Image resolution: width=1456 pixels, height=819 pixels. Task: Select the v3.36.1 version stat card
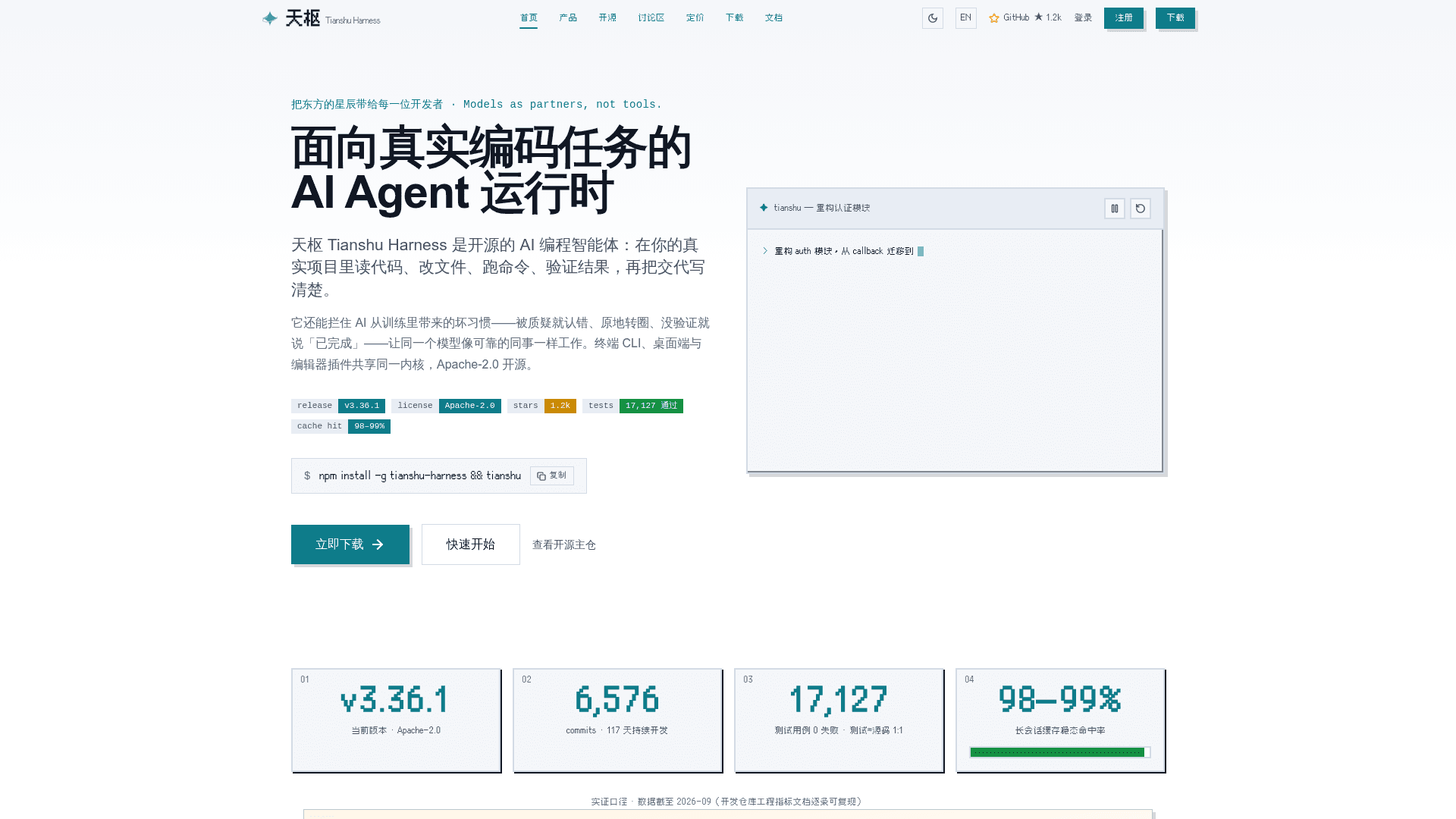click(x=397, y=720)
